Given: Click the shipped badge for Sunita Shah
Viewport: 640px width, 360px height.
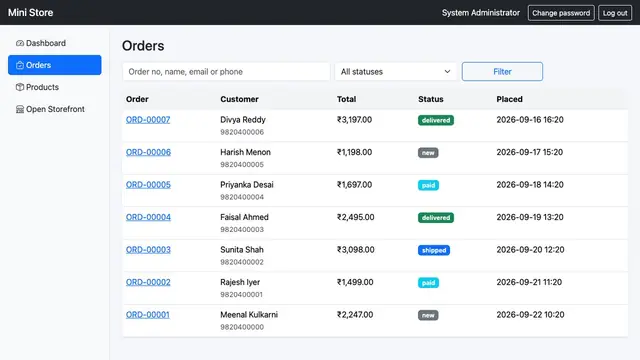Looking at the screenshot, I should [x=434, y=250].
